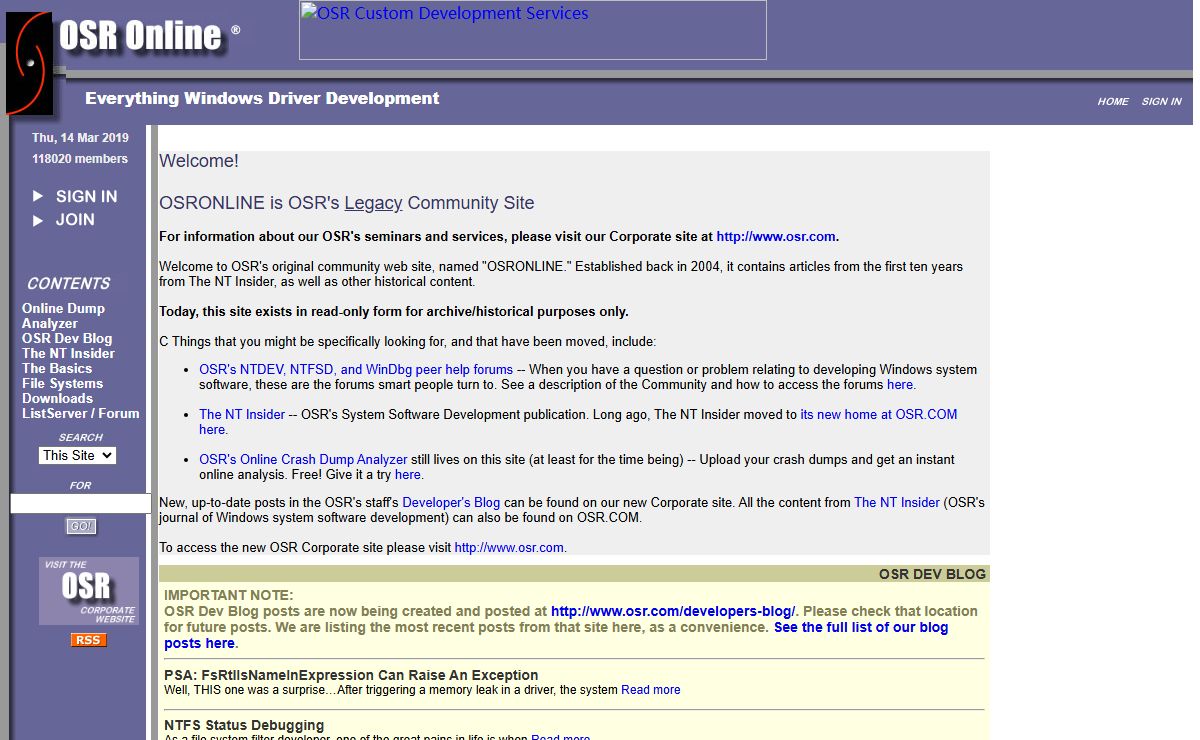Click the GO! search button
1200x740 pixels.
click(x=81, y=526)
